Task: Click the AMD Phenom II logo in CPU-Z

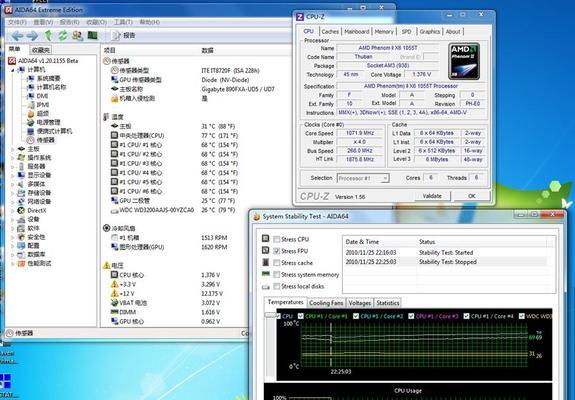Action: pyautogui.click(x=464, y=61)
